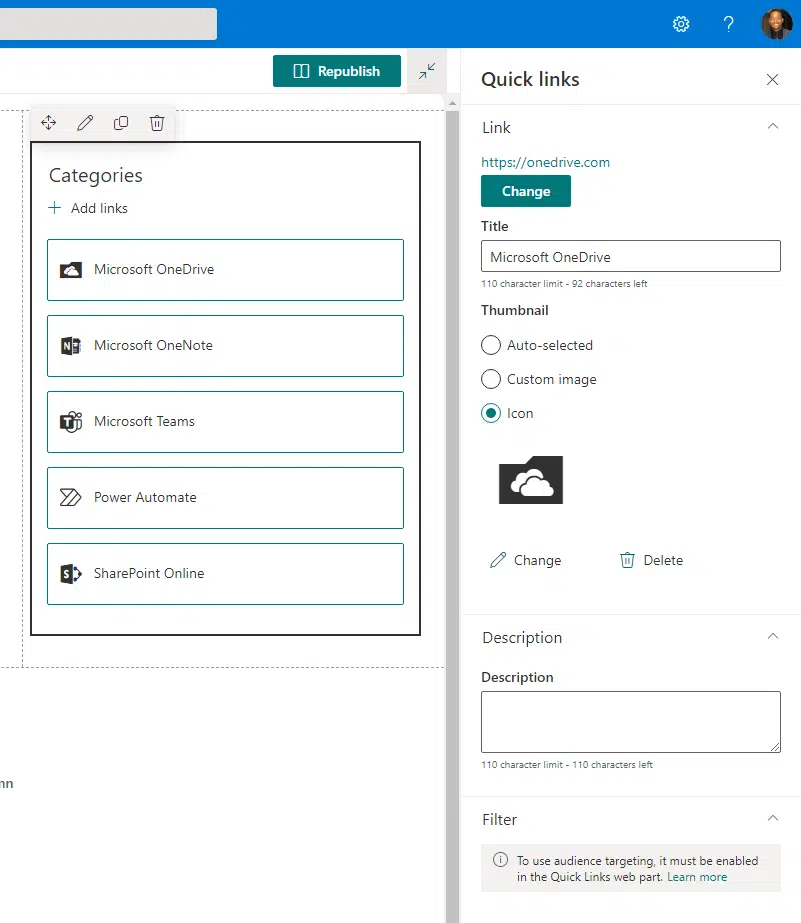Click the search box in the header
The width and height of the screenshot is (801, 923).
coord(108,24)
